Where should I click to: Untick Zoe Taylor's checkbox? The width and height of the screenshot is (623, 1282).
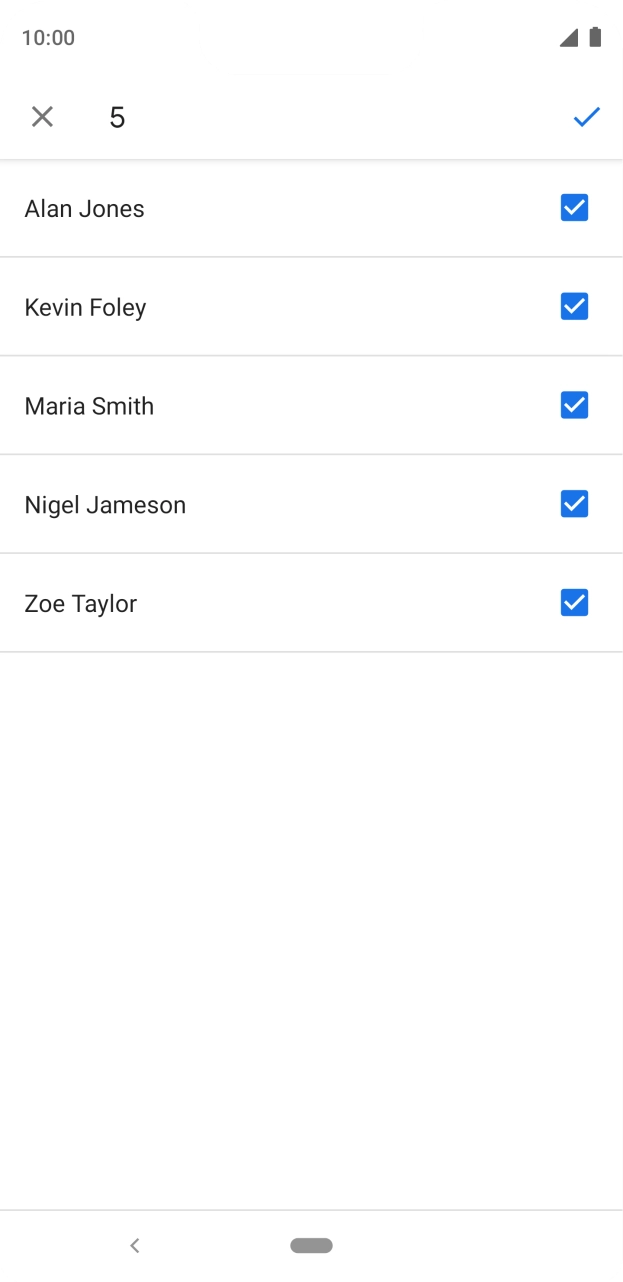(x=574, y=603)
